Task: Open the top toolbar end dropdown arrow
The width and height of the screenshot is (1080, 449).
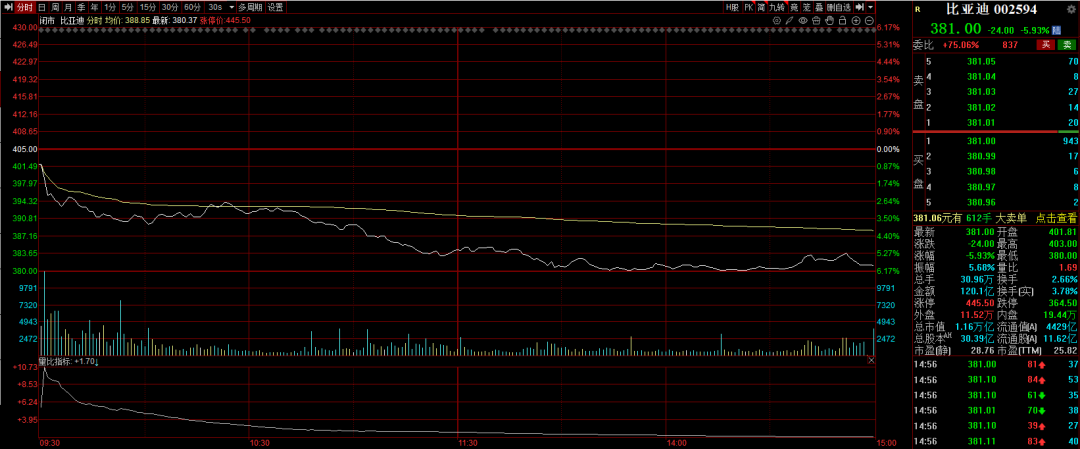Action: coord(871,7)
